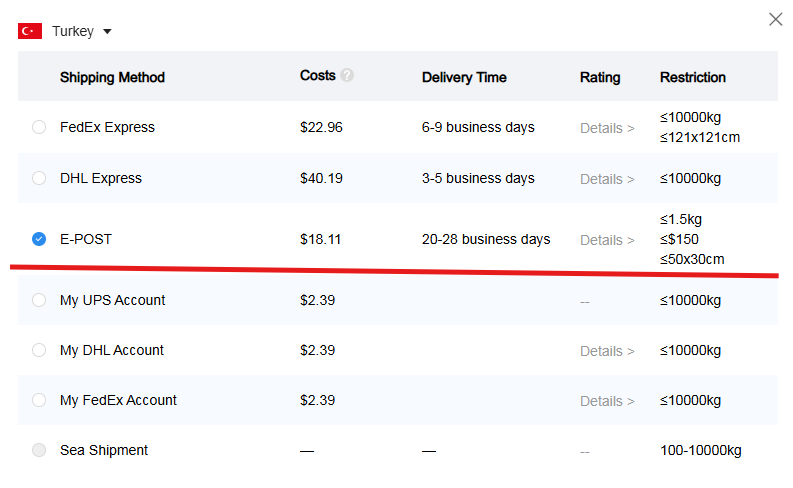Click the Costs help question icon
Viewport: 793px width, 488px height.
click(347, 75)
